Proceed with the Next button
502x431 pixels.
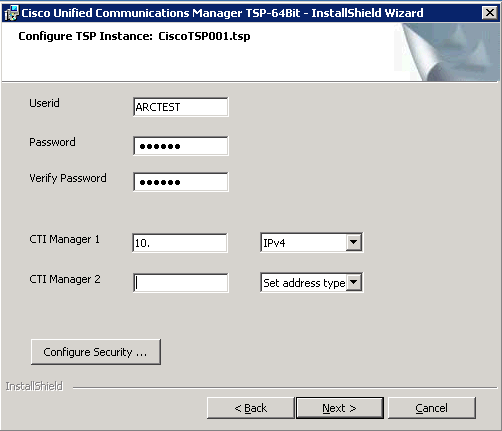coord(340,408)
